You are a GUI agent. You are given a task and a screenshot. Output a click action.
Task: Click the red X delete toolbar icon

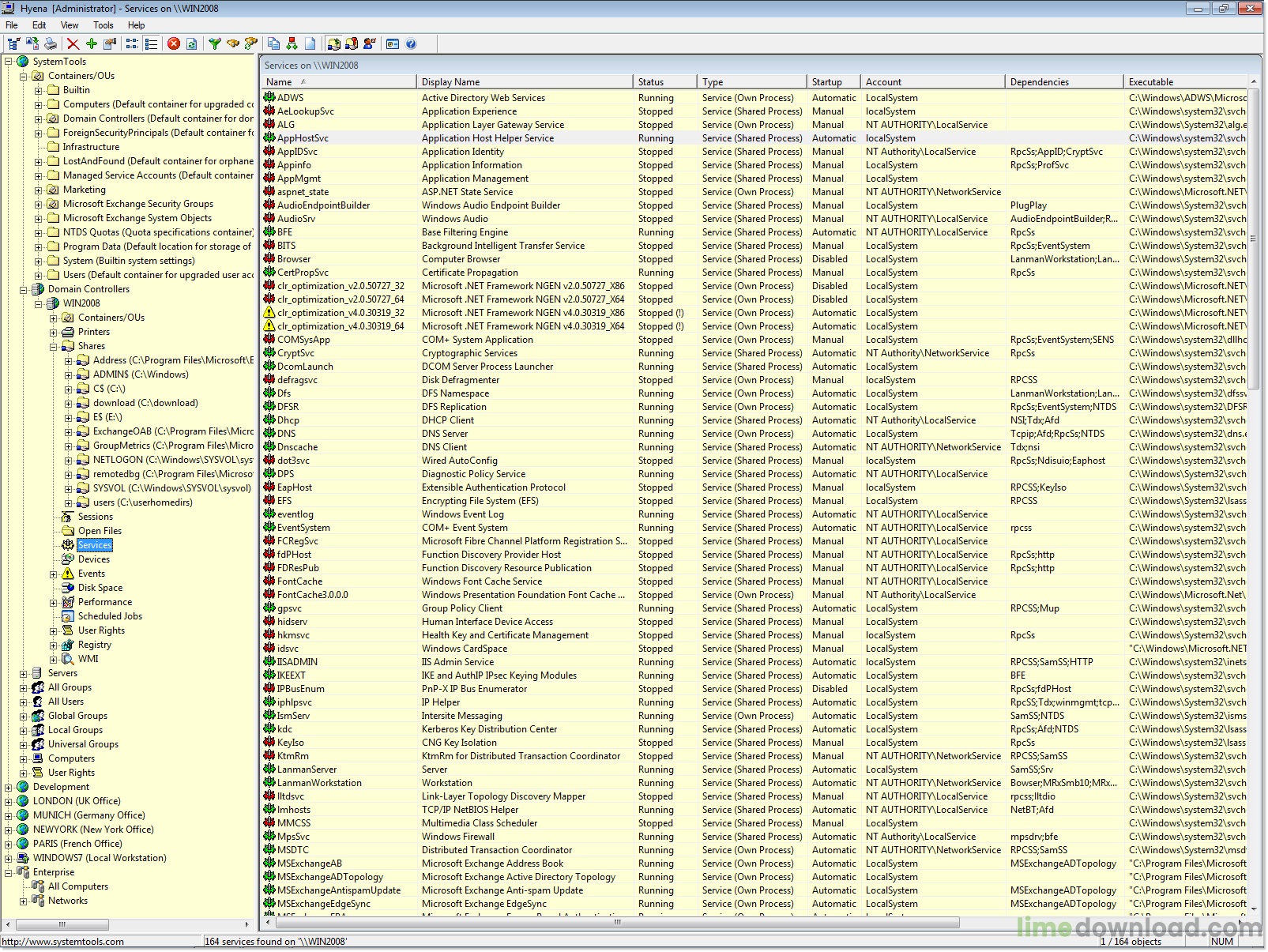(x=73, y=44)
